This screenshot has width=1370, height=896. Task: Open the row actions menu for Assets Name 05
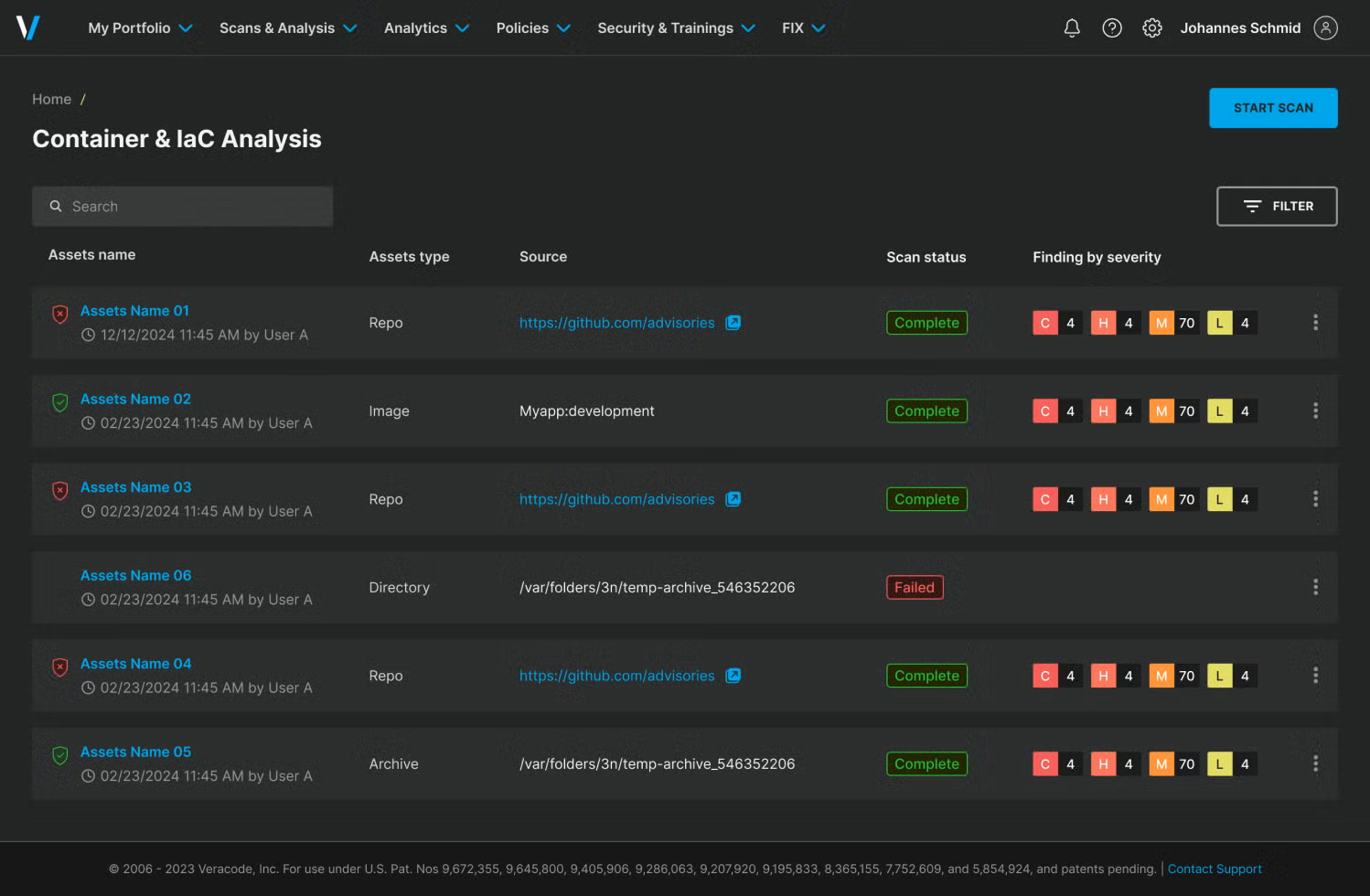coord(1316,763)
